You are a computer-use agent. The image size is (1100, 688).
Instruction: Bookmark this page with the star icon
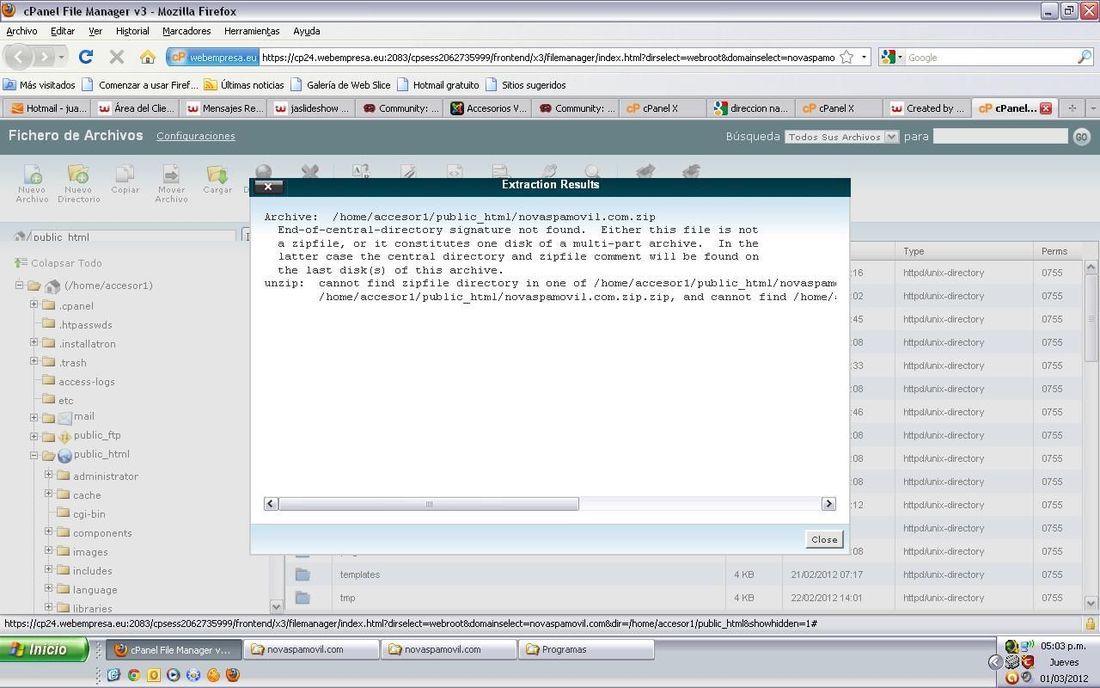coord(847,58)
